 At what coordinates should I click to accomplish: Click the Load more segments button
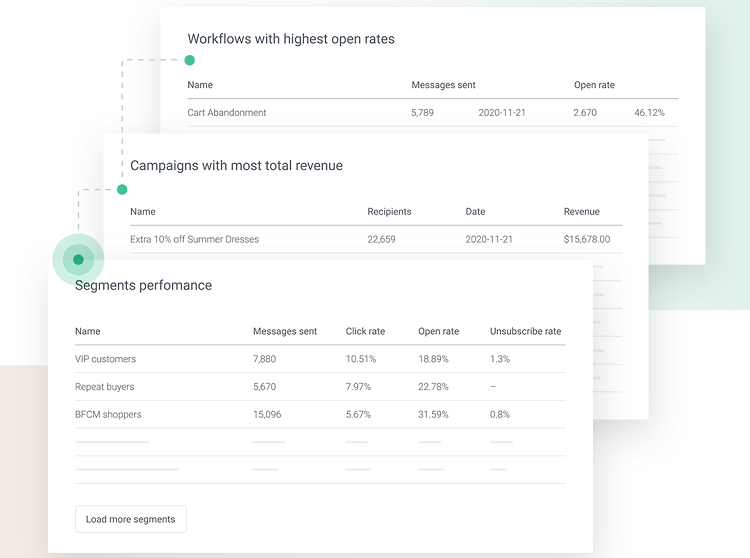click(x=131, y=519)
